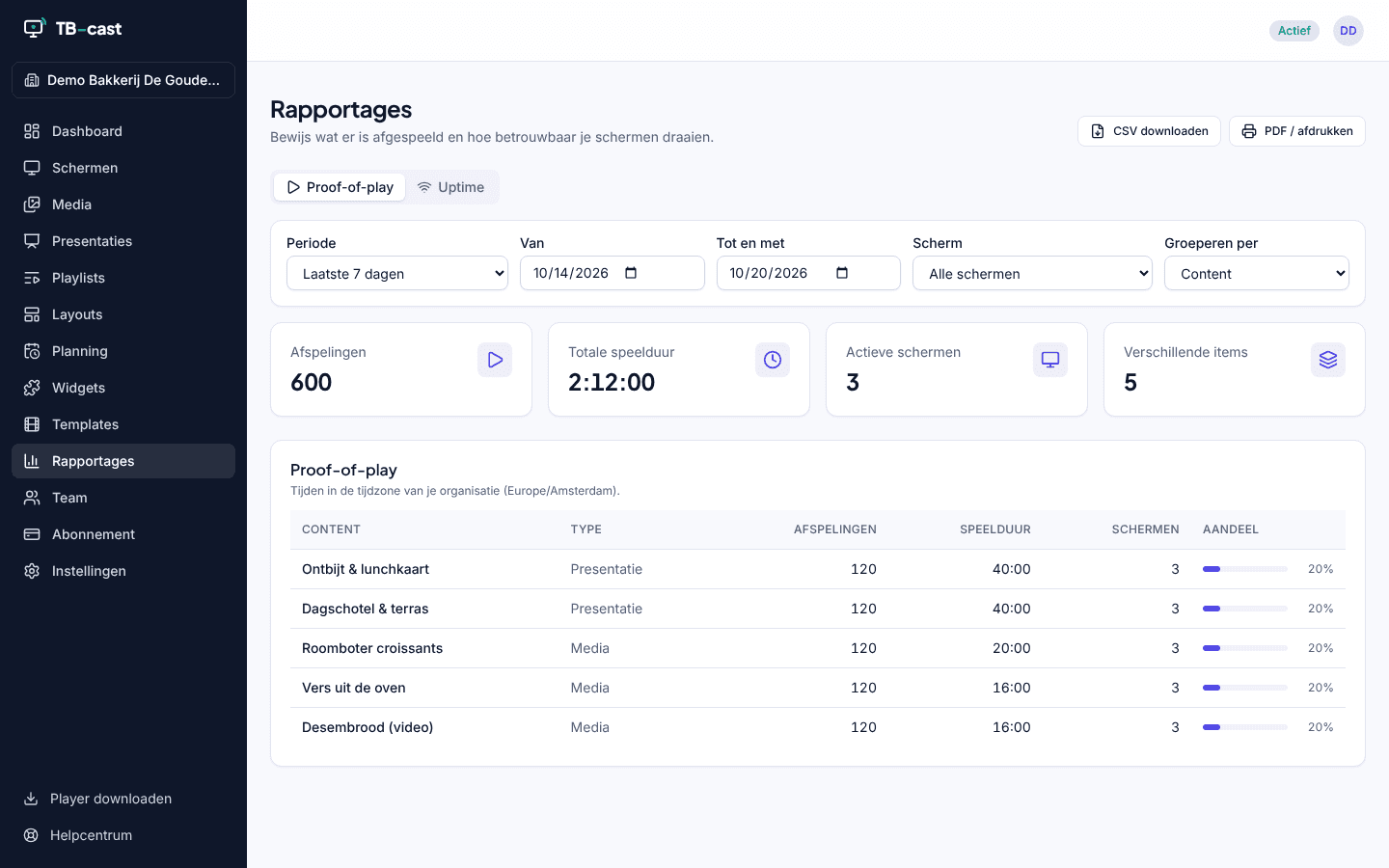Image resolution: width=1389 pixels, height=868 pixels.
Task: Open the calendar picker for Van date
Action: [631, 273]
